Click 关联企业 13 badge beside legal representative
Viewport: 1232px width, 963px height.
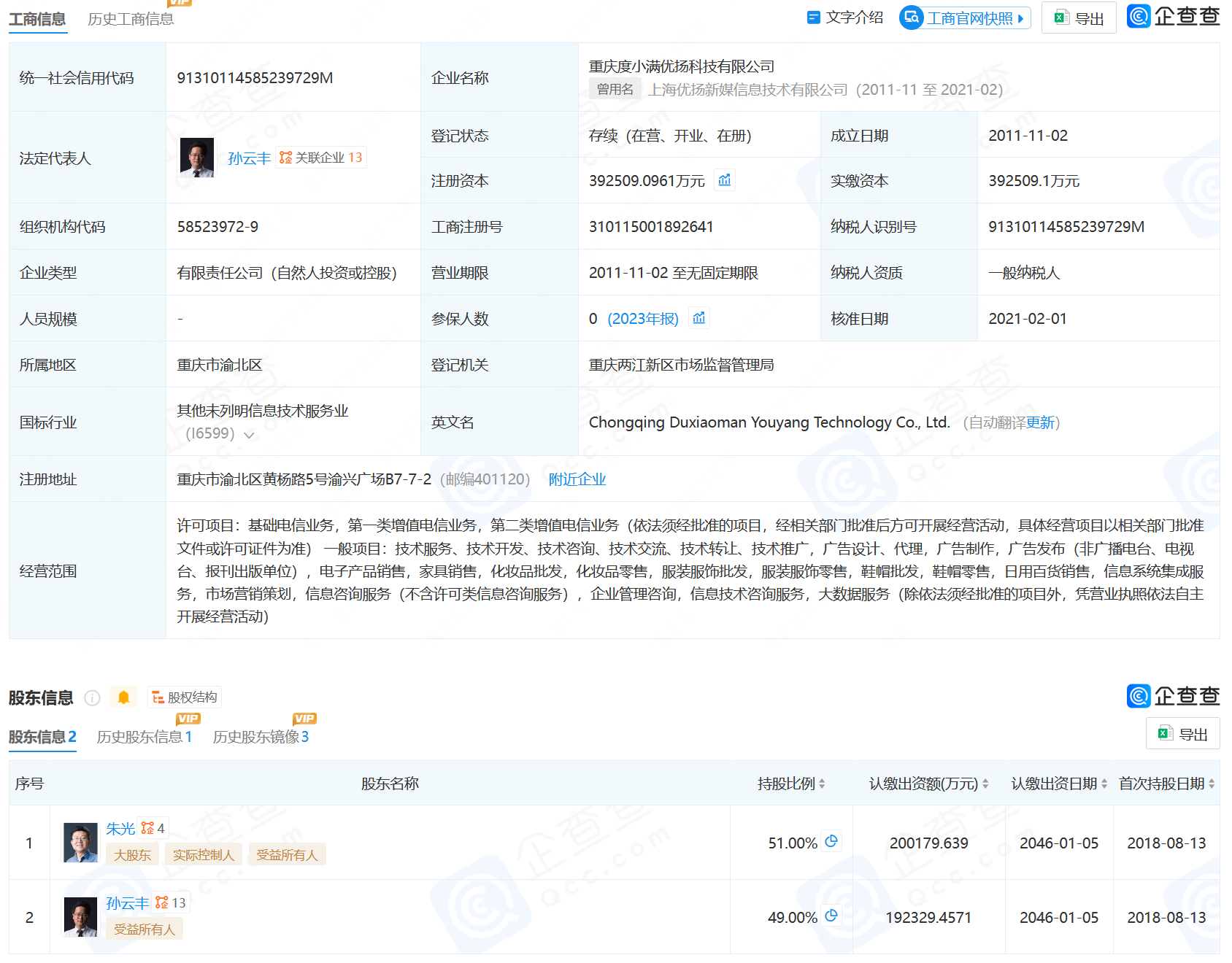pos(321,158)
